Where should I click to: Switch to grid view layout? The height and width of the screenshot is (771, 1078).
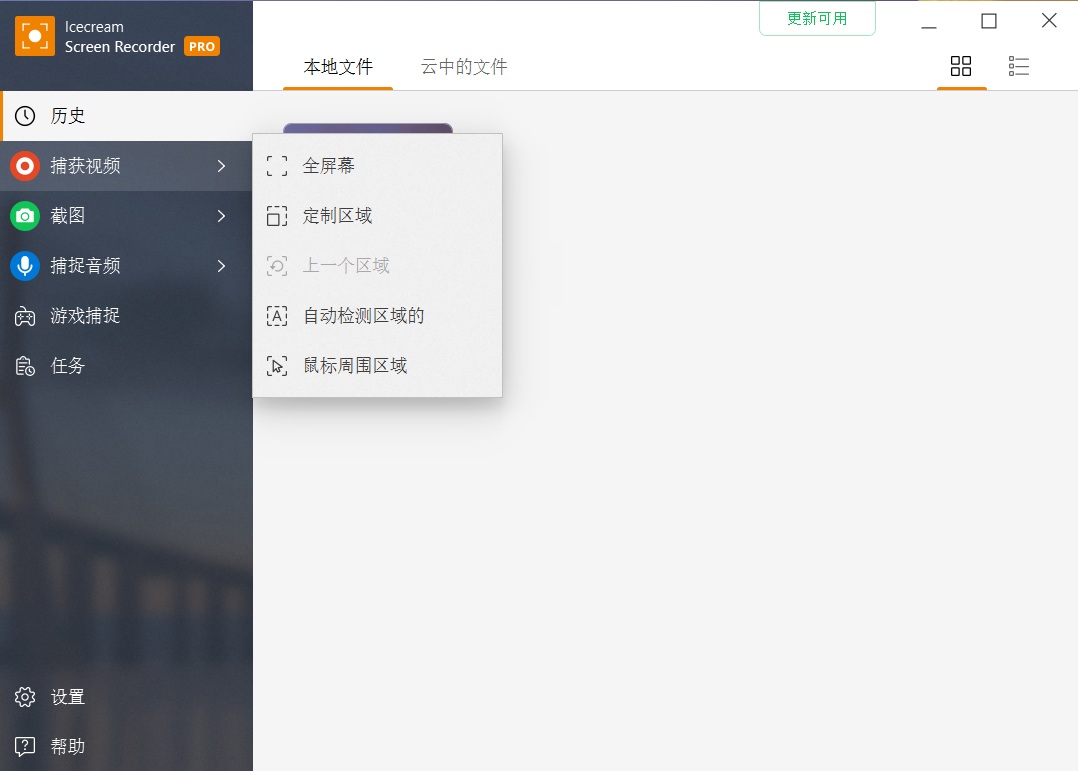pos(961,66)
